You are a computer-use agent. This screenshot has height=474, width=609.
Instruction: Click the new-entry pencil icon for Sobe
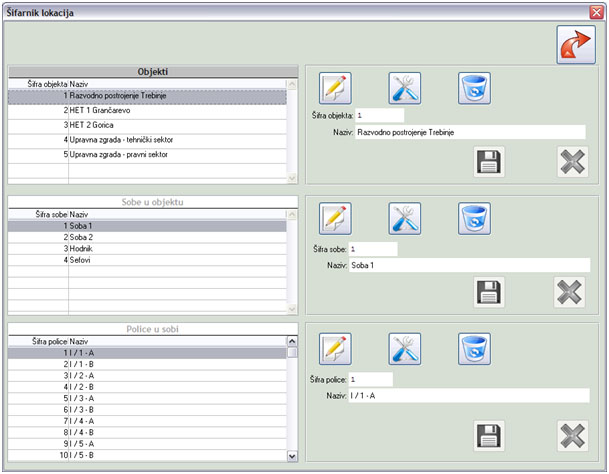coord(336,217)
